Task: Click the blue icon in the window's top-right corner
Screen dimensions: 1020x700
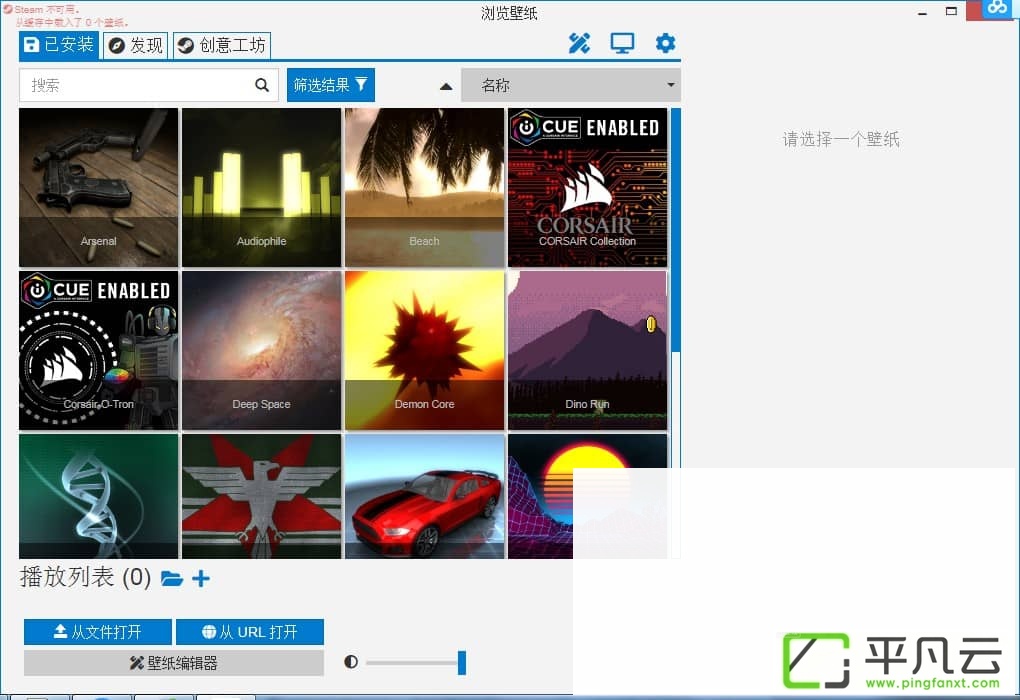Action: point(997,8)
